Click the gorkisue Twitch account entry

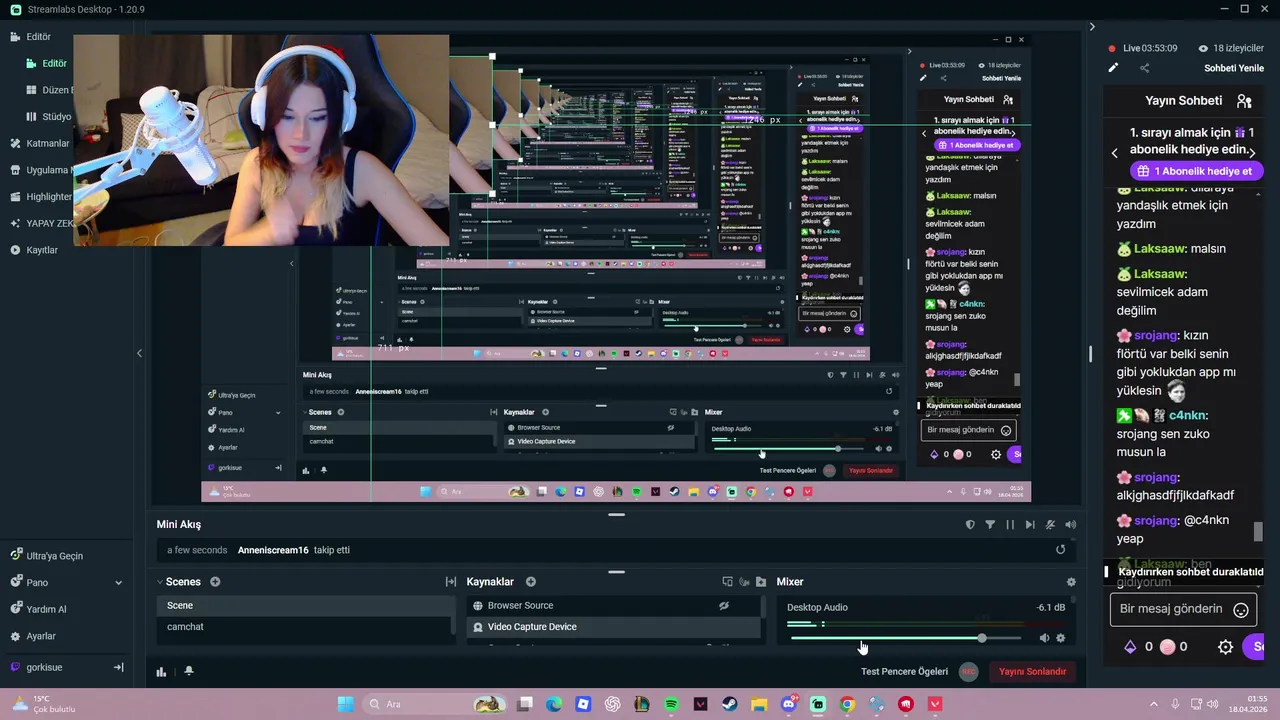click(x=37, y=667)
